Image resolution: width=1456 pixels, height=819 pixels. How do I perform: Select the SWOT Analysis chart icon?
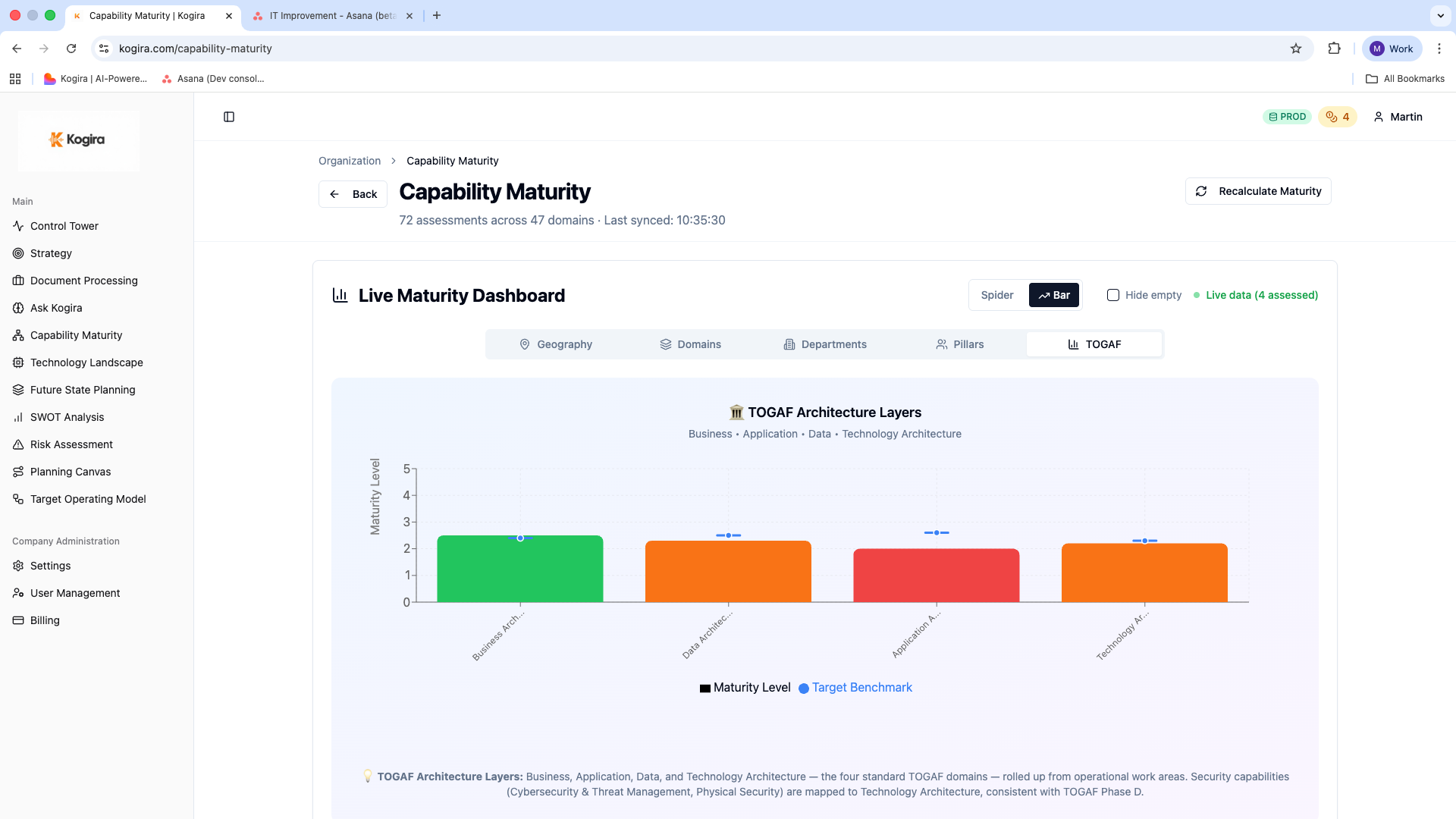click(x=18, y=417)
